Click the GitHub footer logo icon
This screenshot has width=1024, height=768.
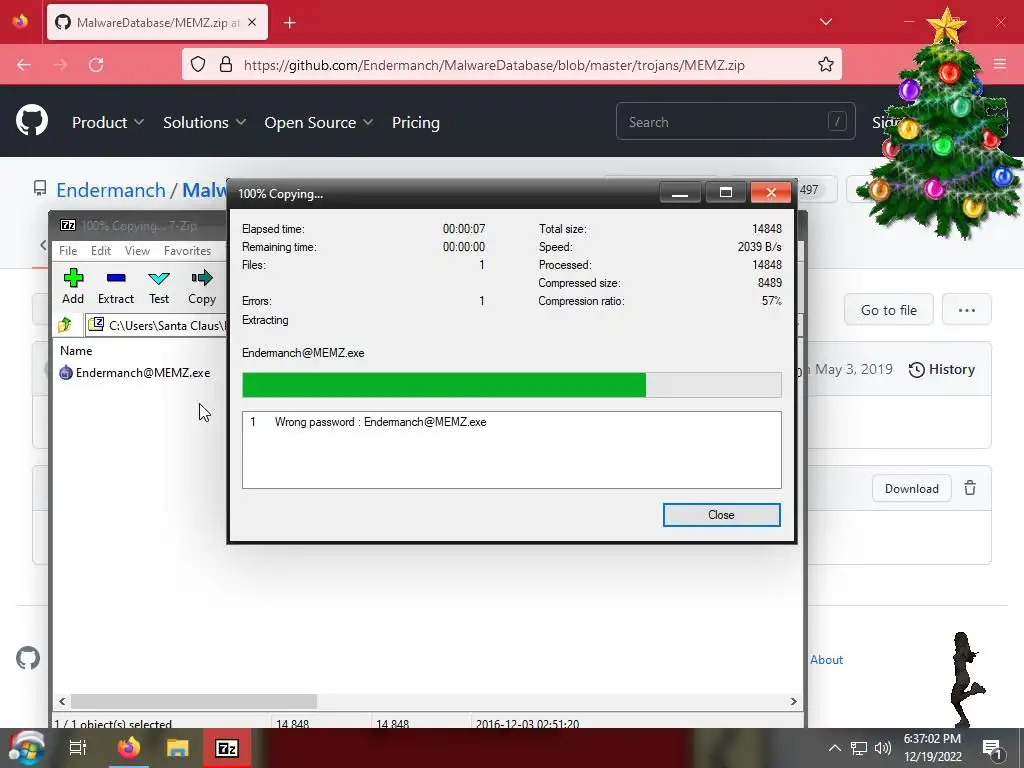pos(28,658)
